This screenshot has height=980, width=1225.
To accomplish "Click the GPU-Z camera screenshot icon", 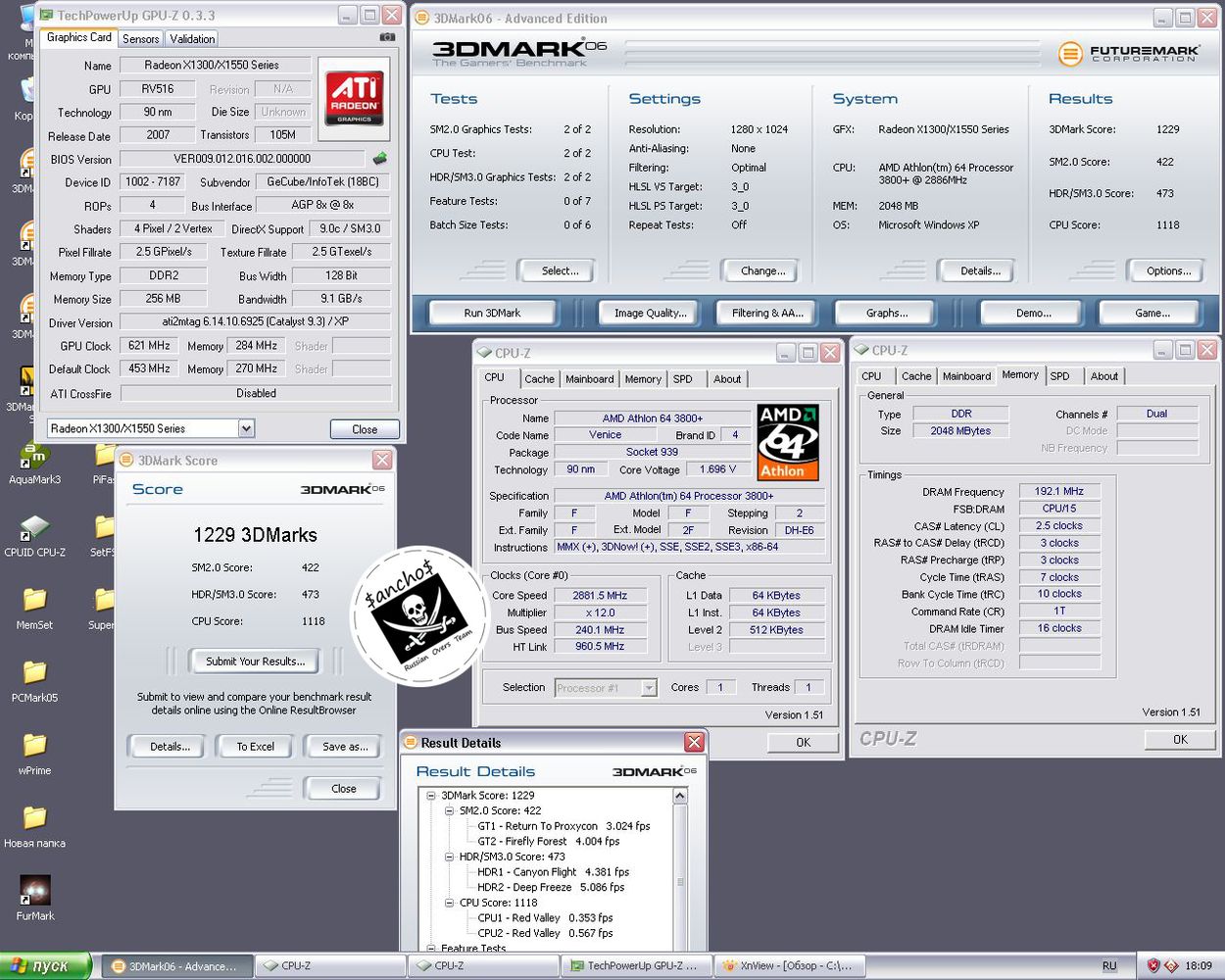I will click(387, 37).
